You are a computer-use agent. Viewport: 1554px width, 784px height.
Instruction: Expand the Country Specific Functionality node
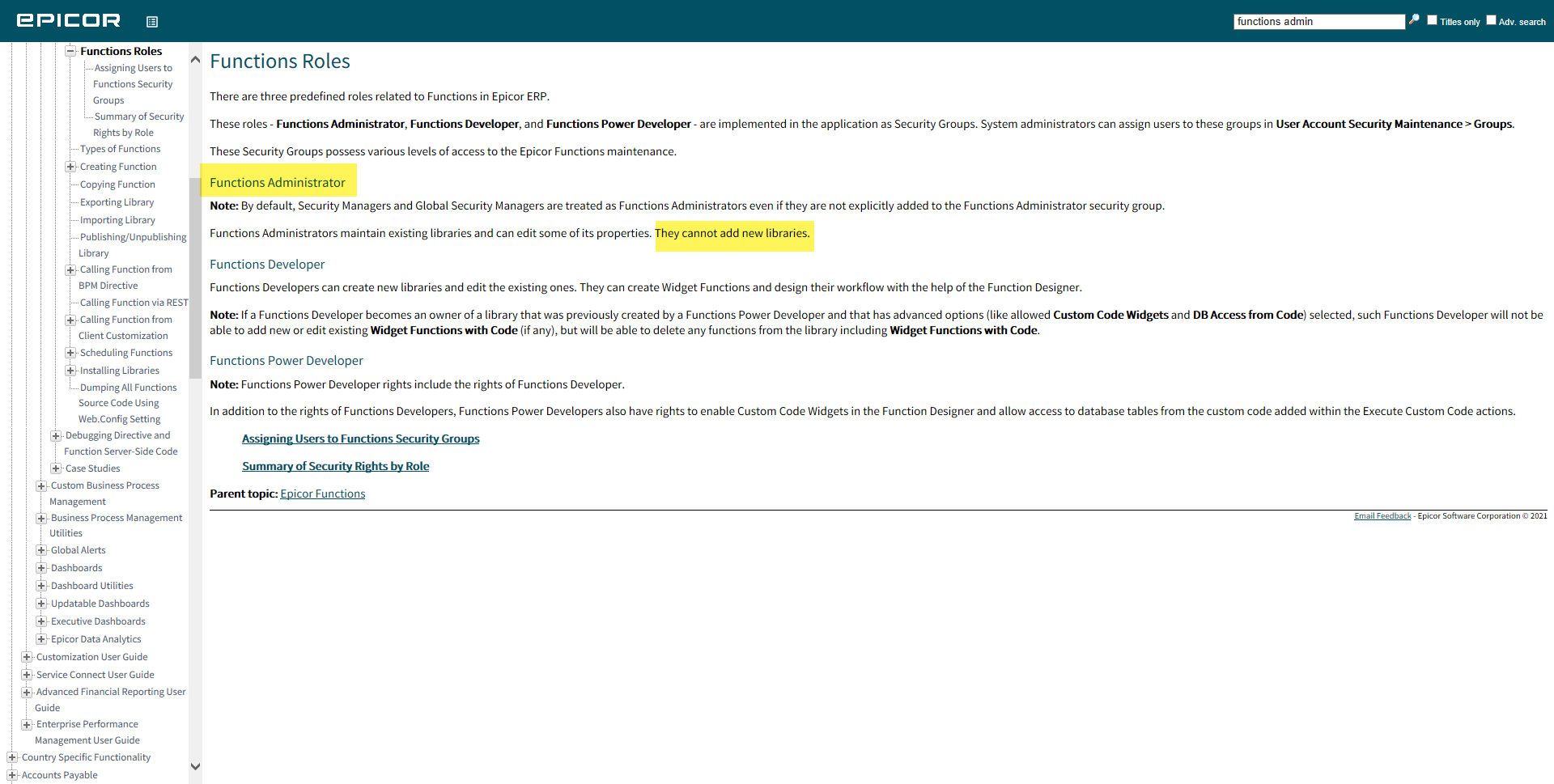pyautogui.click(x=12, y=758)
